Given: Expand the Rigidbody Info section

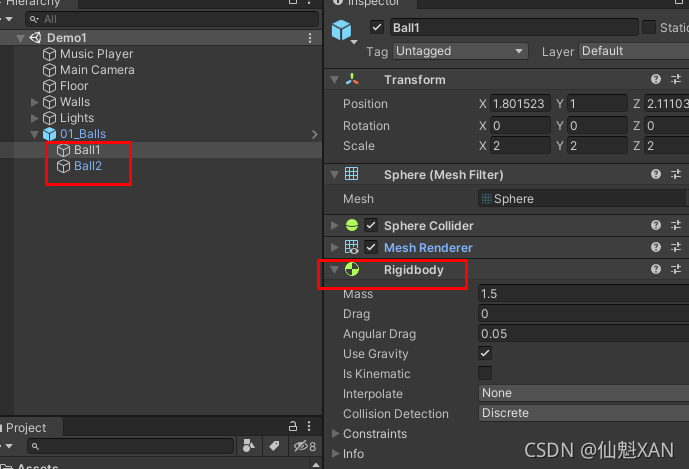Looking at the screenshot, I should point(335,454).
